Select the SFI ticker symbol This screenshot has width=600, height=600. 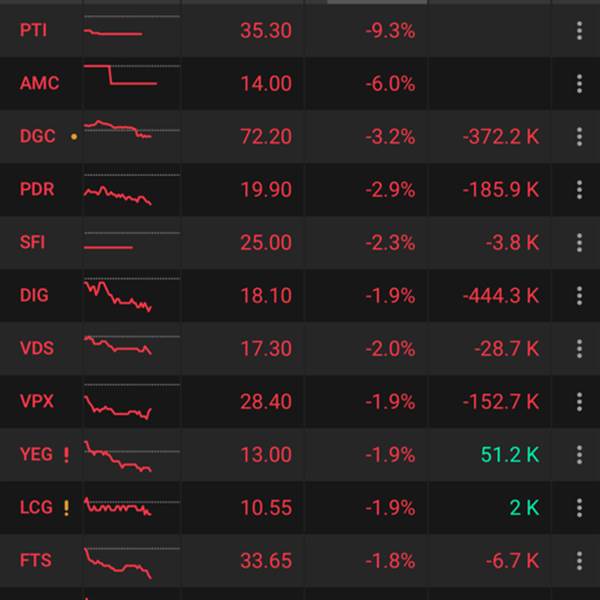[x=32, y=243]
